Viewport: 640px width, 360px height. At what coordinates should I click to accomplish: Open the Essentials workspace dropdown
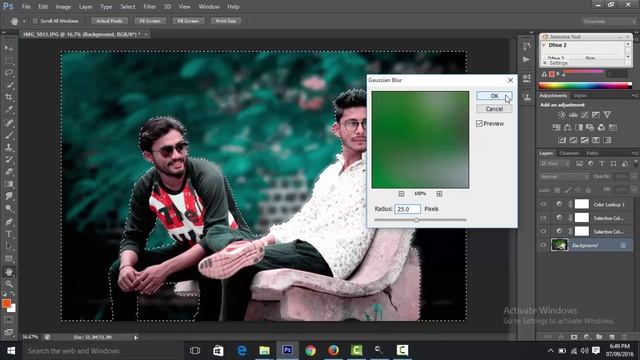[609, 21]
